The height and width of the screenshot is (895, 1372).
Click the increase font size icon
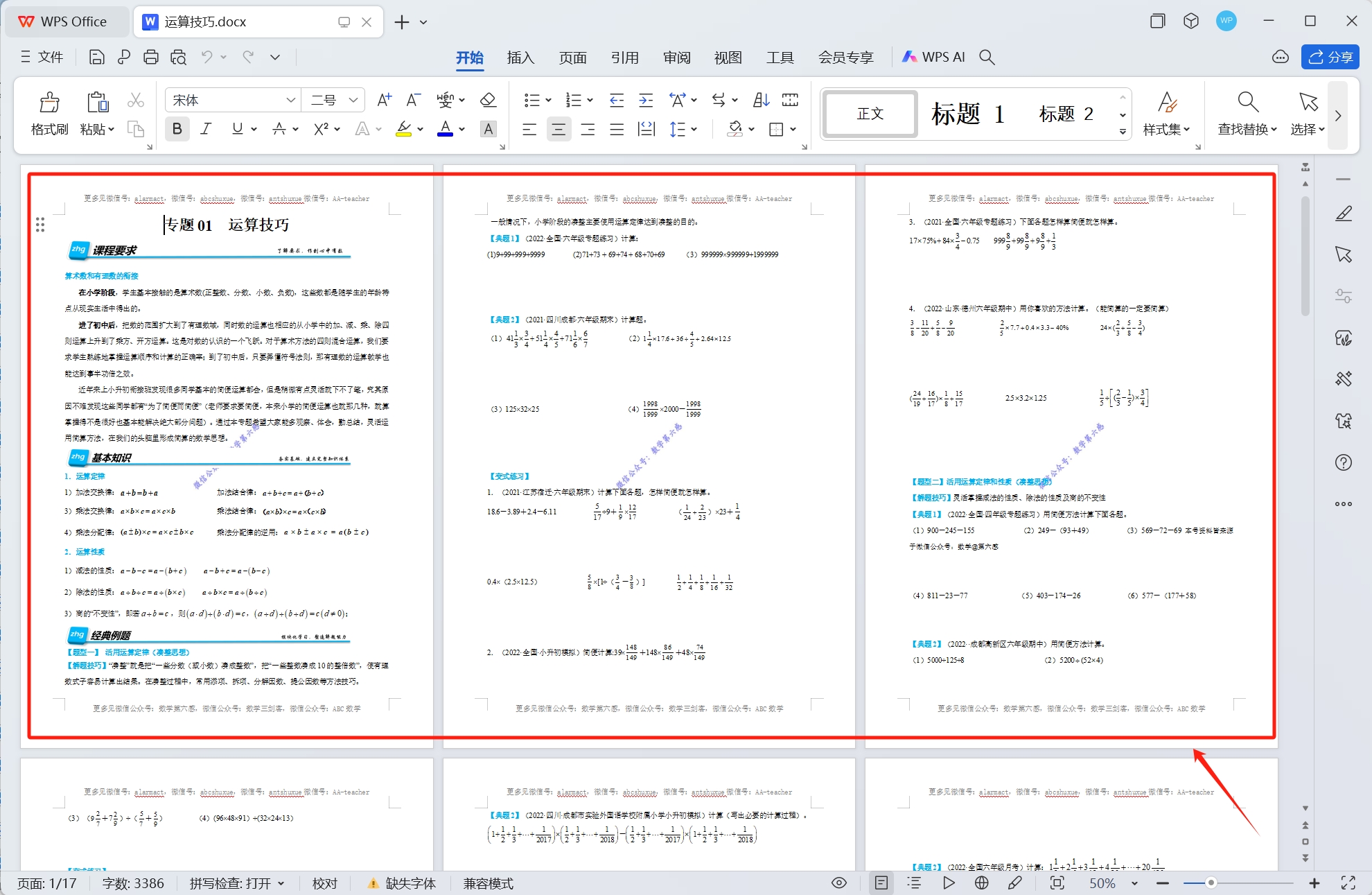384,100
